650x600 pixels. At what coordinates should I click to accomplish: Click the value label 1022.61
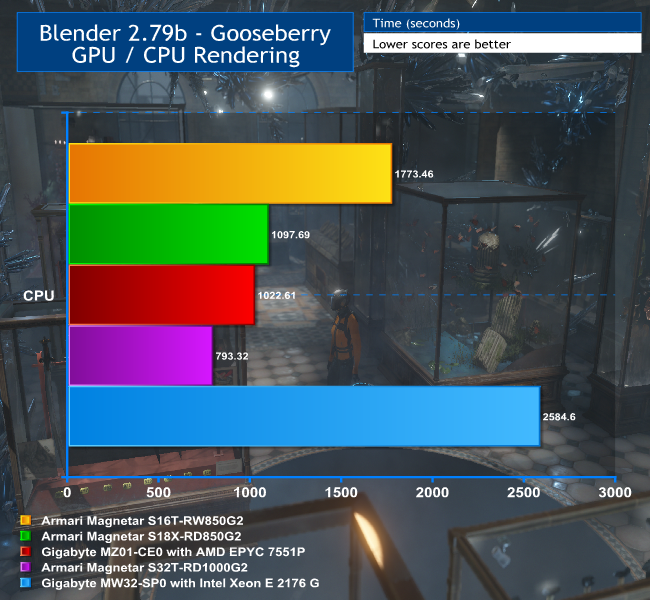[x=276, y=296]
